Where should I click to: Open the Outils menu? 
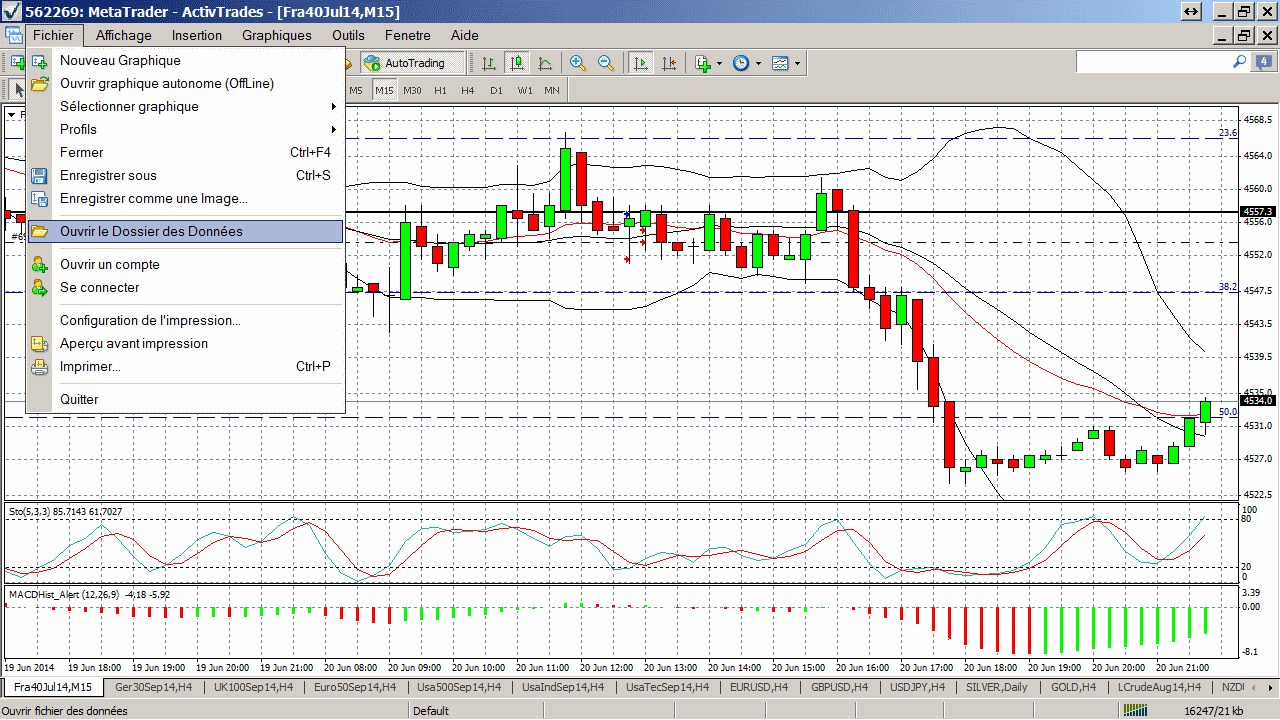click(x=349, y=35)
